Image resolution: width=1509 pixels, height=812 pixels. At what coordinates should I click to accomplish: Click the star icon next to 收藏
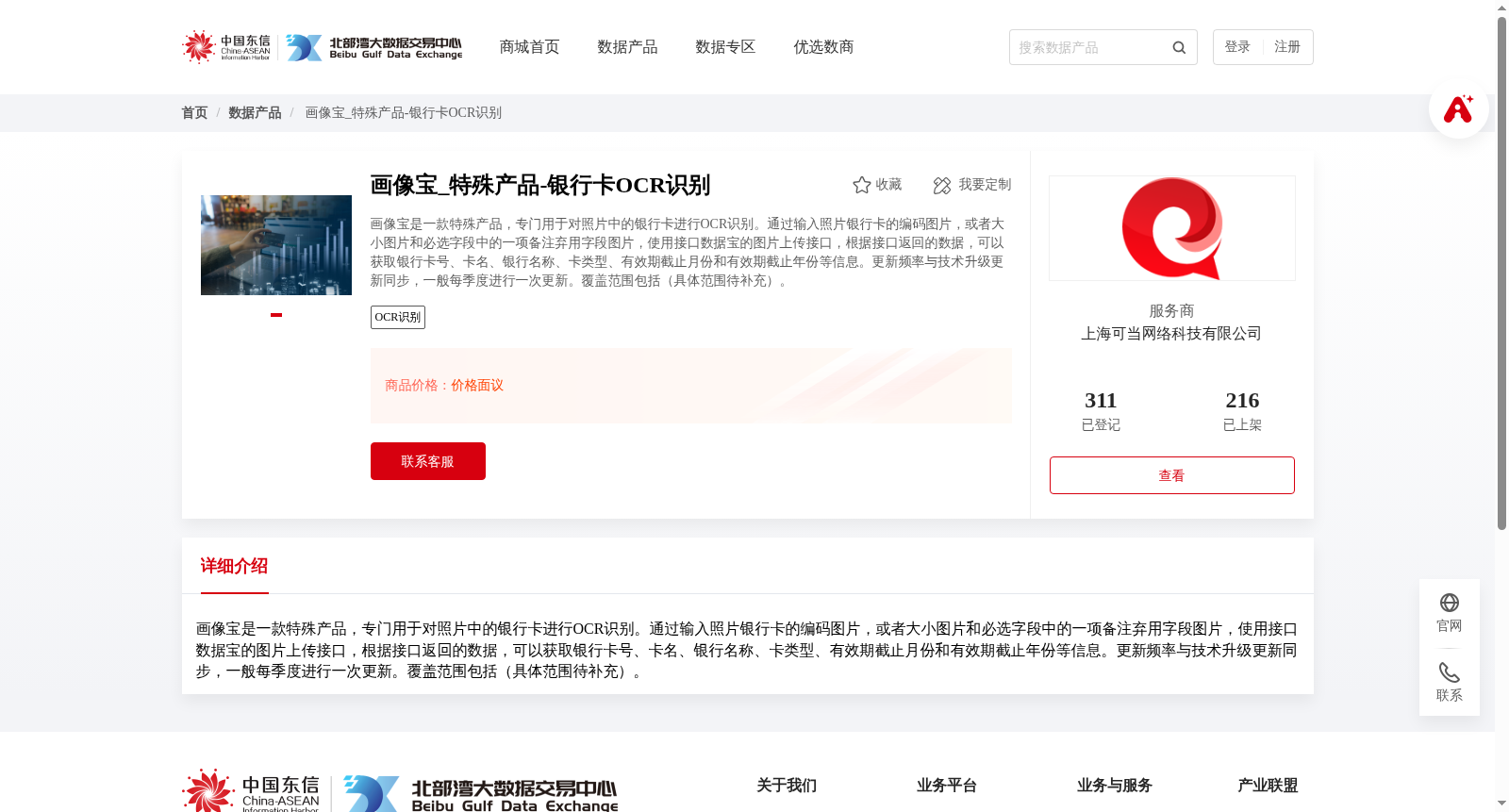(x=861, y=185)
